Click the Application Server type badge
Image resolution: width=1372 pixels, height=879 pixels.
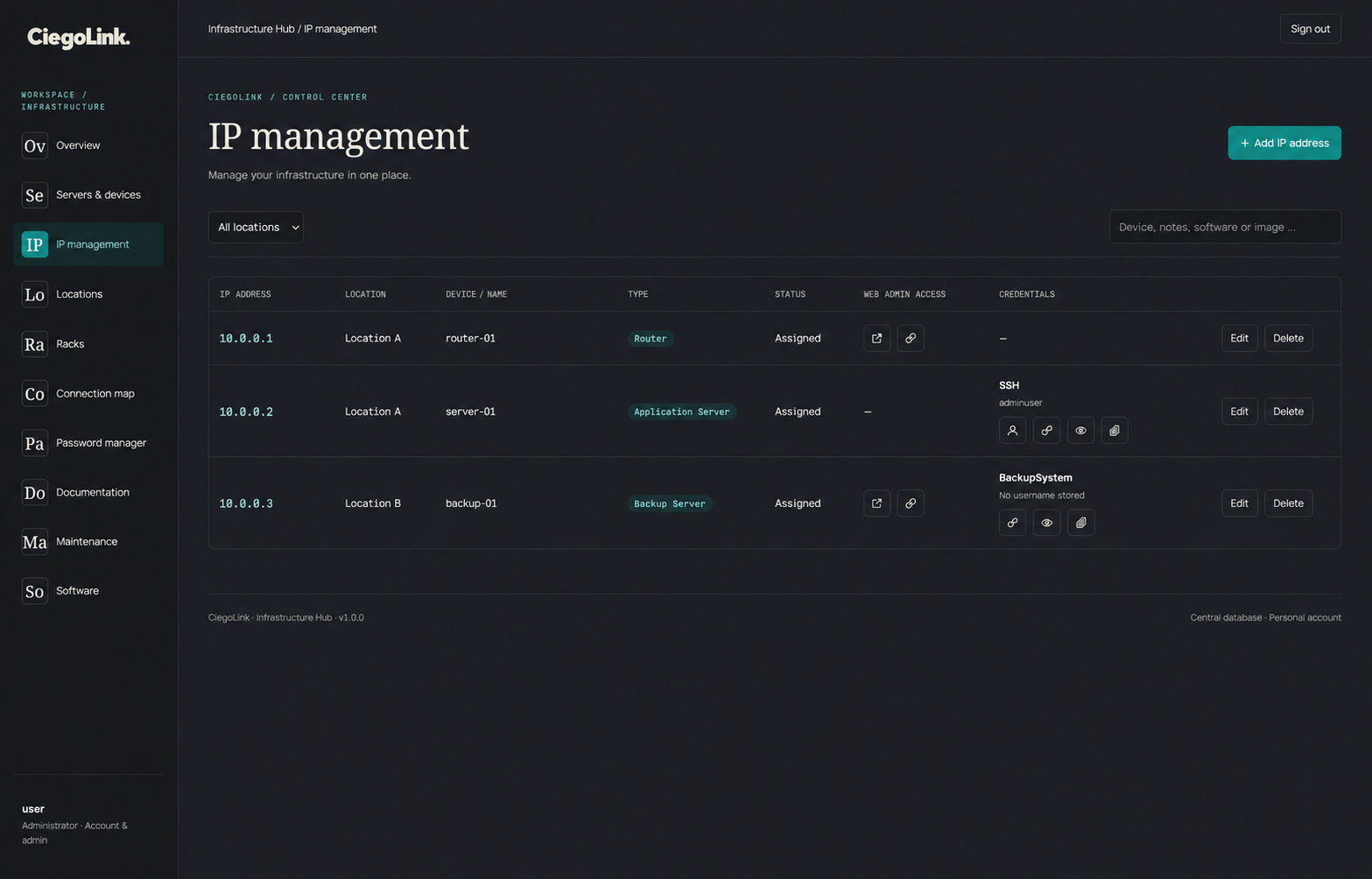[x=681, y=411]
